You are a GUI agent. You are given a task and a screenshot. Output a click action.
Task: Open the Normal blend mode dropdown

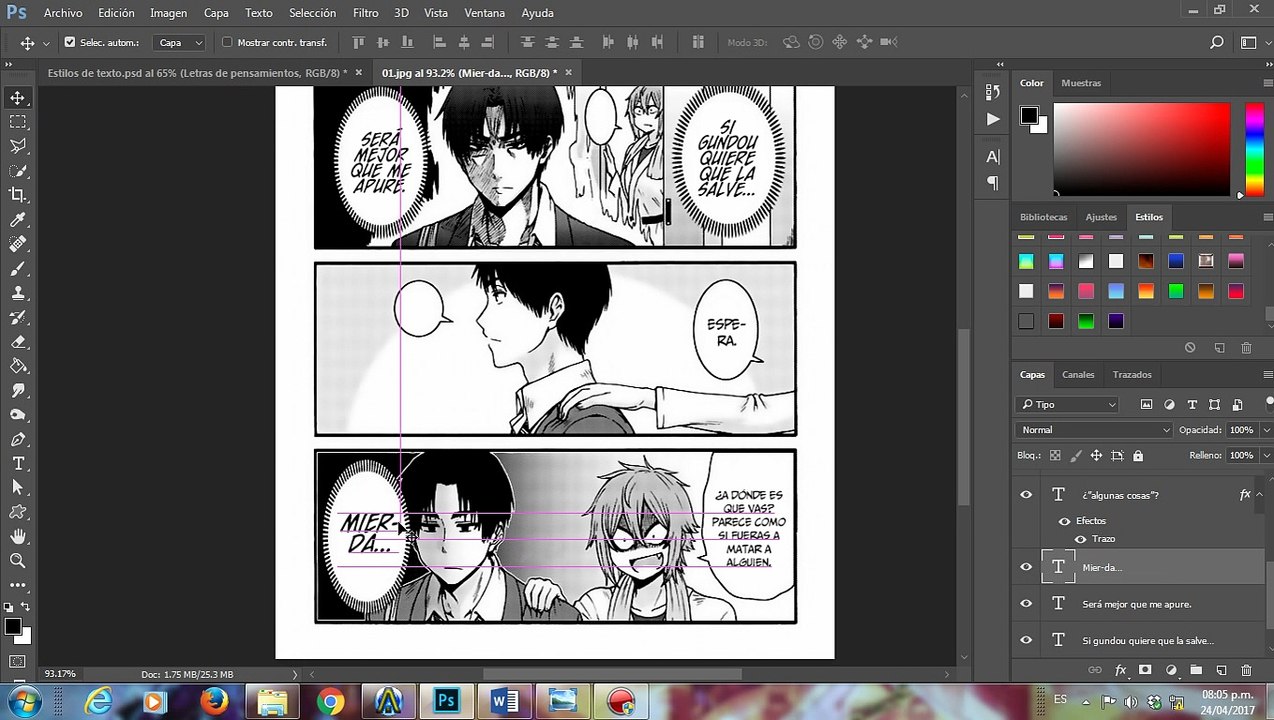pyautogui.click(x=1094, y=430)
